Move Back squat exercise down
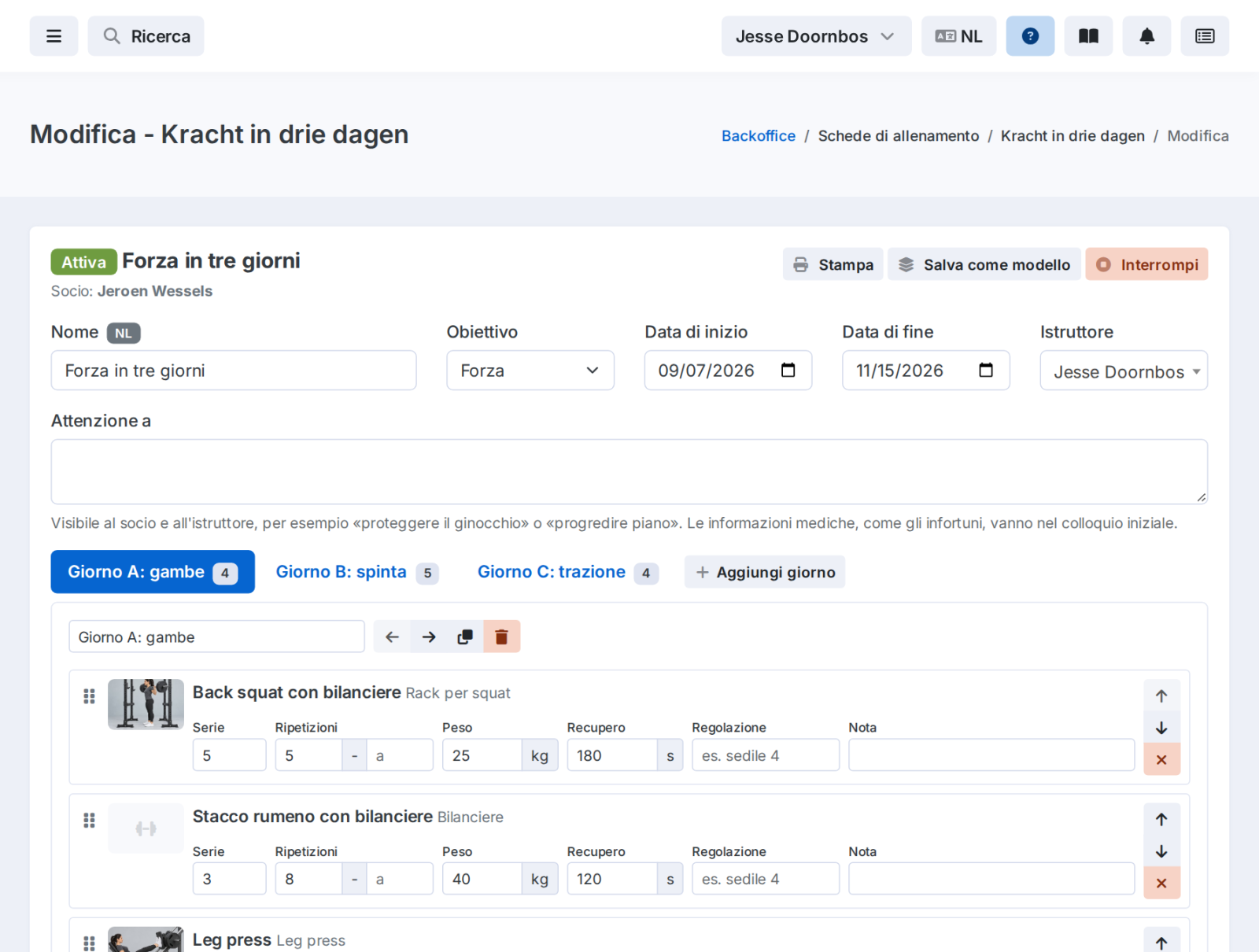The width and height of the screenshot is (1259, 952). (x=1161, y=728)
